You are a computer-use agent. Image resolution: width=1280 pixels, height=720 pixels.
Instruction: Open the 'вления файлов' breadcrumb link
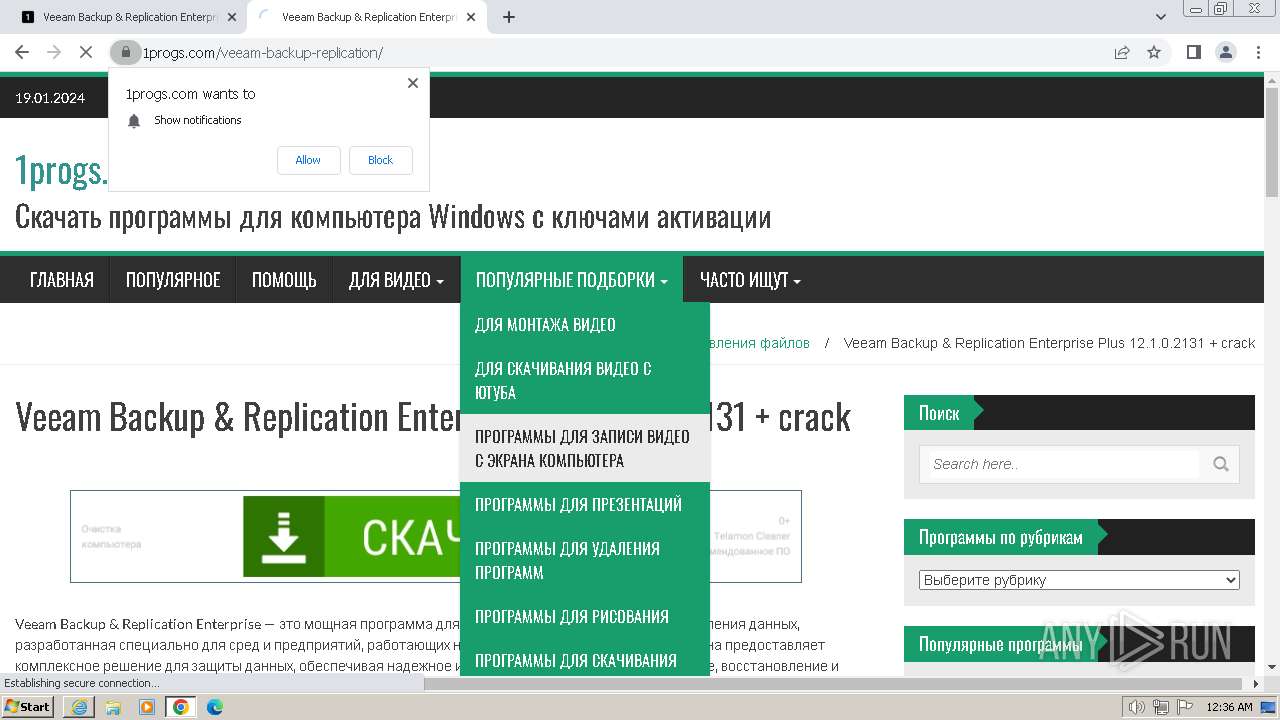(760, 343)
